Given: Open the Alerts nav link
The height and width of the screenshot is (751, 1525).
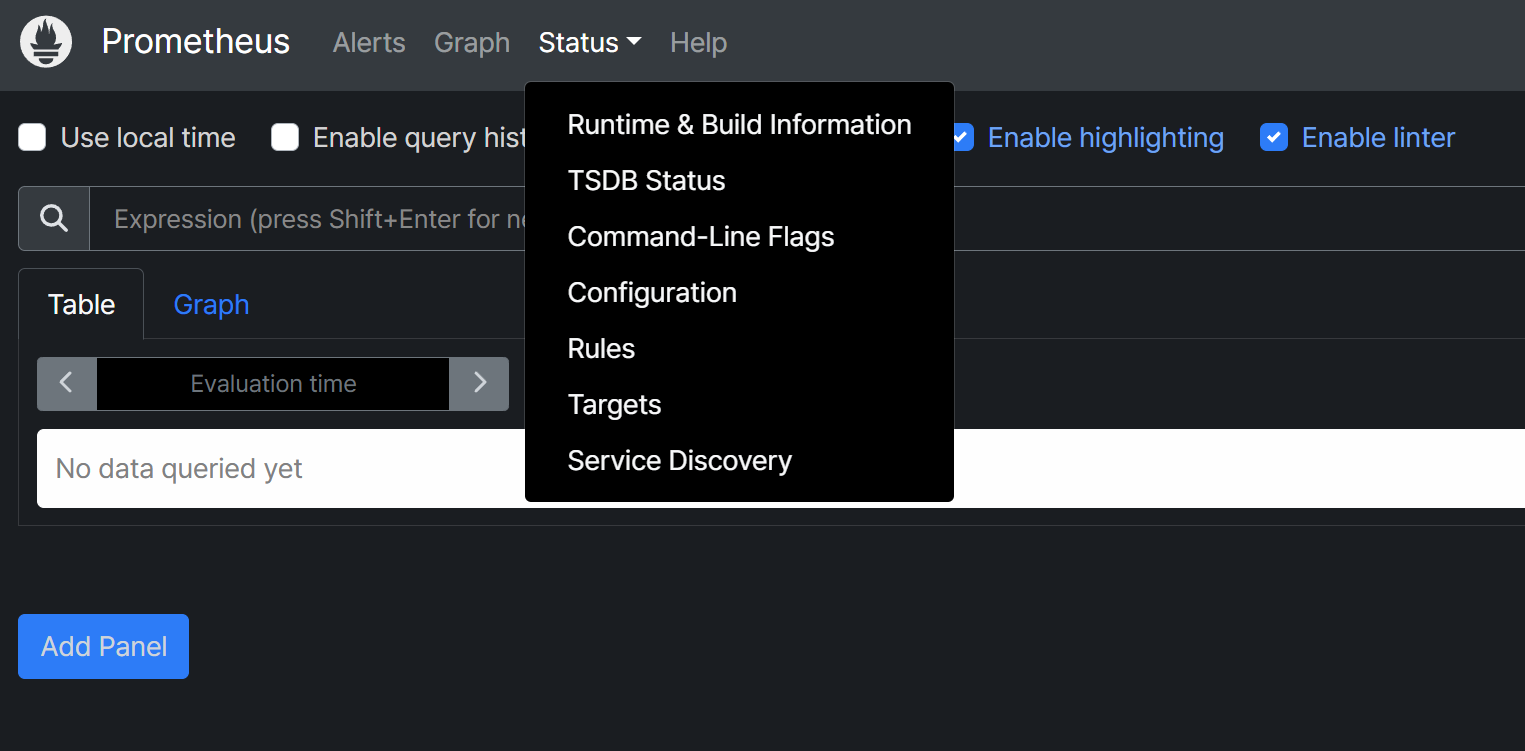Looking at the screenshot, I should (x=369, y=43).
